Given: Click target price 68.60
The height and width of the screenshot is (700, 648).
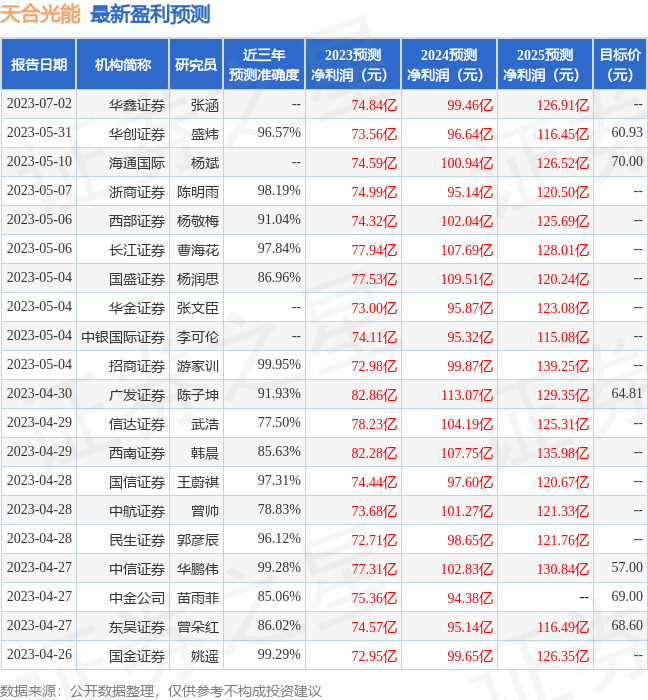Looking at the screenshot, I should [x=627, y=626].
